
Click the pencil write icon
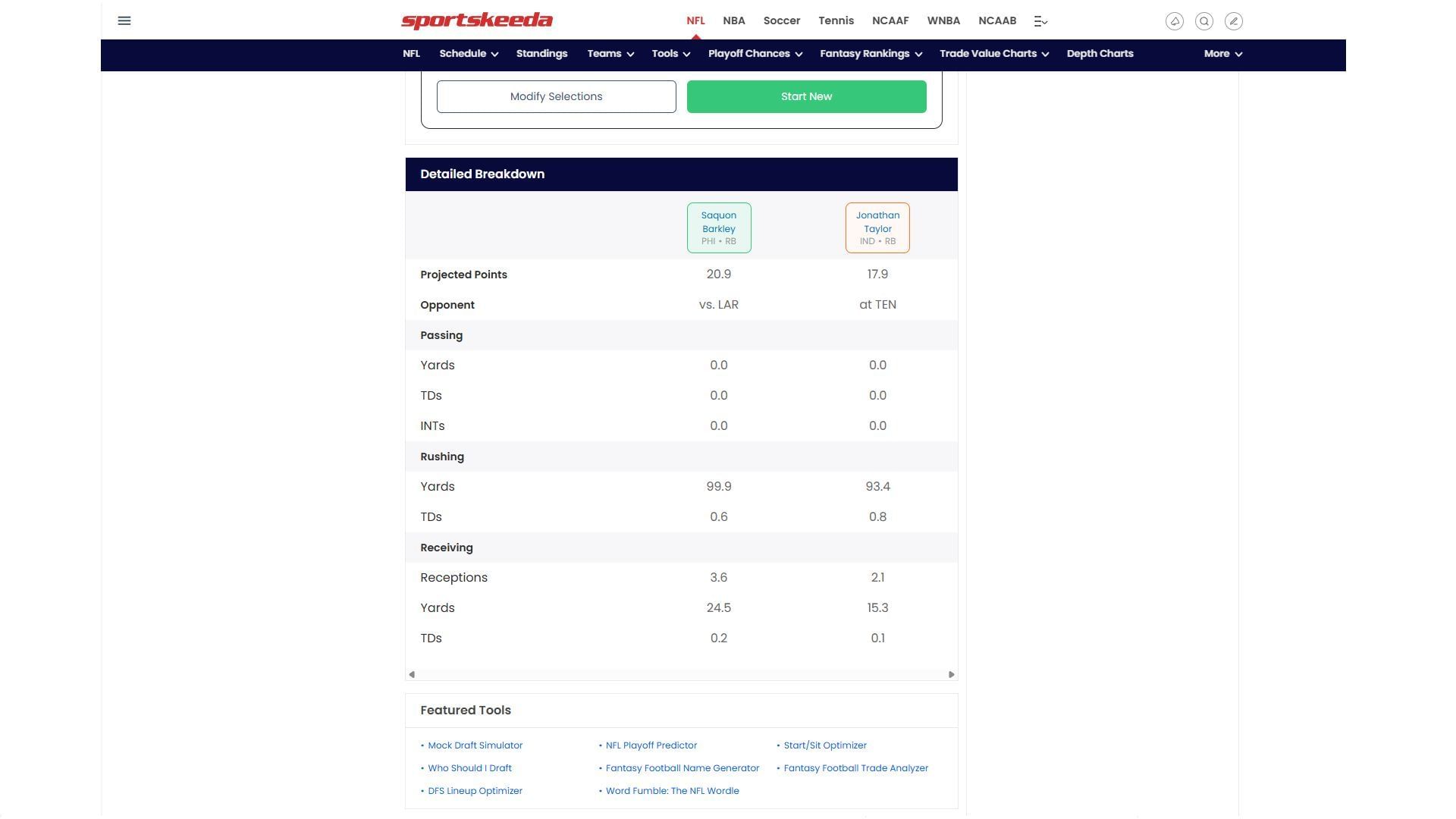tap(1233, 21)
